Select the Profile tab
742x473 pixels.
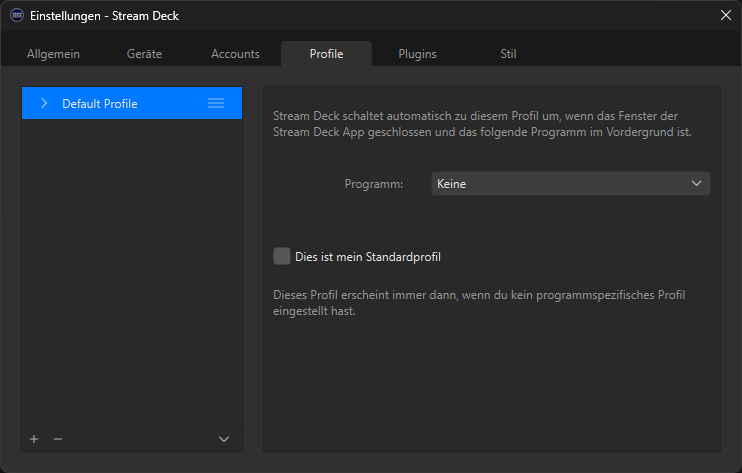326,54
